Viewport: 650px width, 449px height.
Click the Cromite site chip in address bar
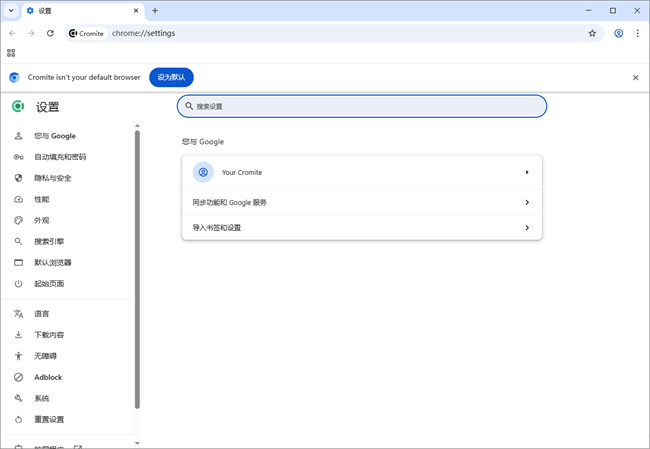86,33
